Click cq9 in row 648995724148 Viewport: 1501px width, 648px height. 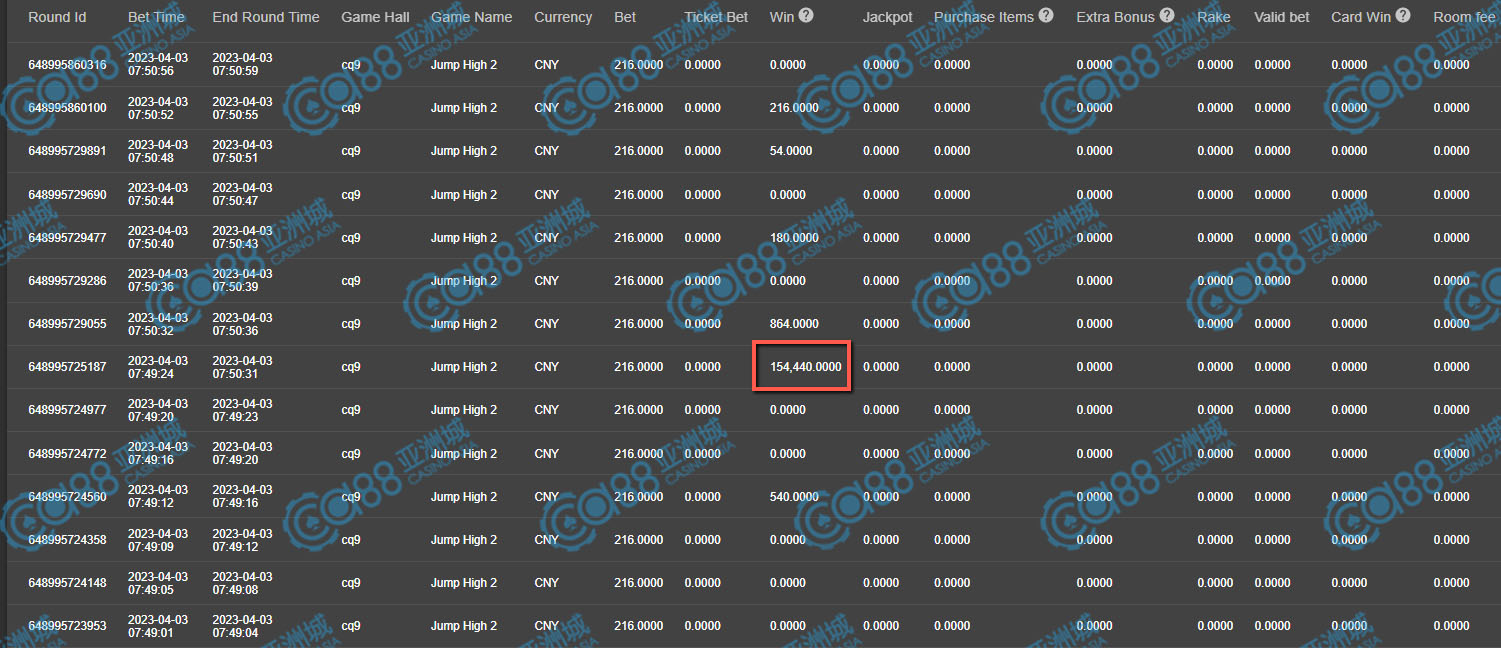click(x=351, y=583)
